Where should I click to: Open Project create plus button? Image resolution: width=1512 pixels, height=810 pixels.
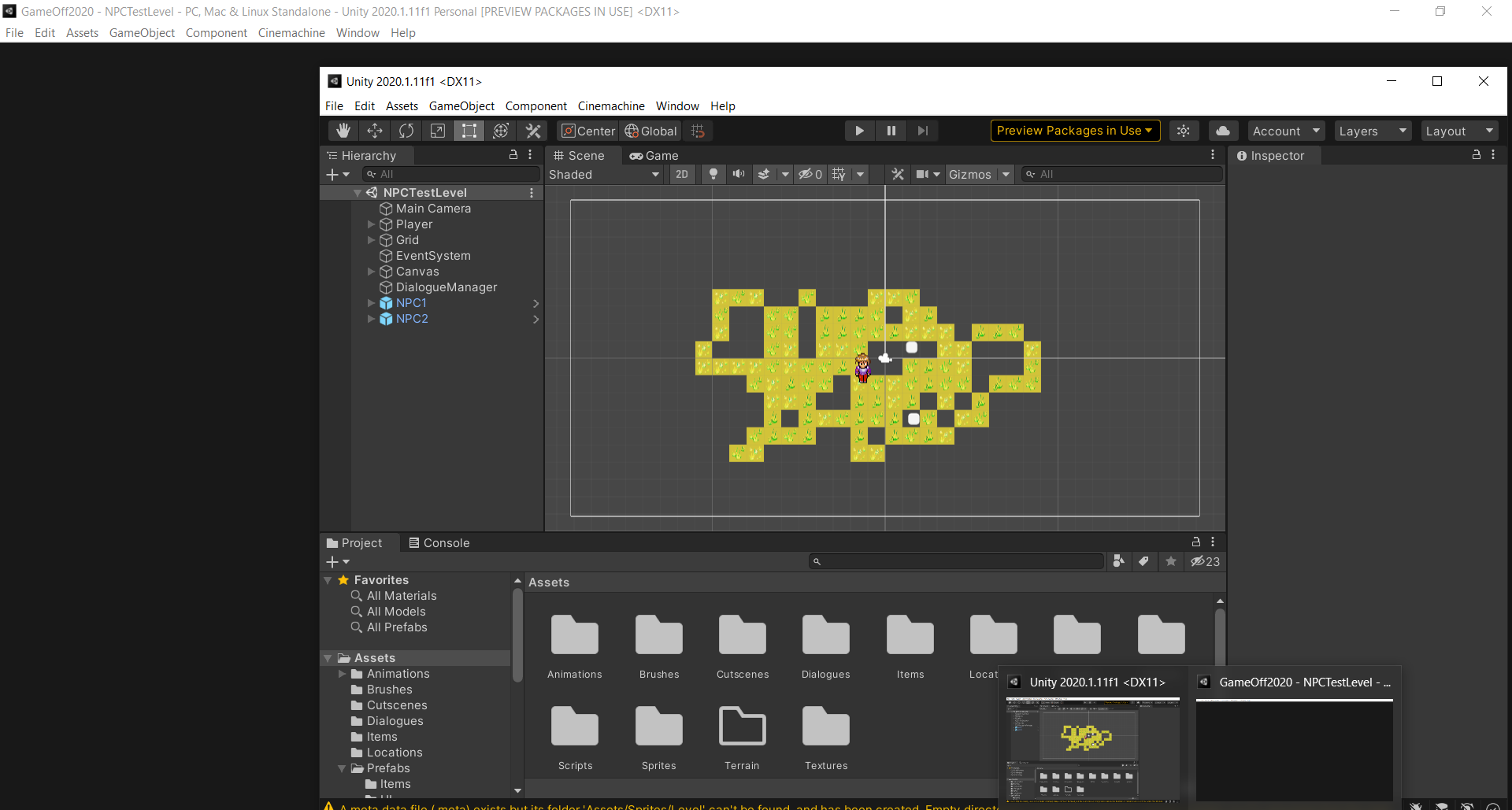click(337, 561)
